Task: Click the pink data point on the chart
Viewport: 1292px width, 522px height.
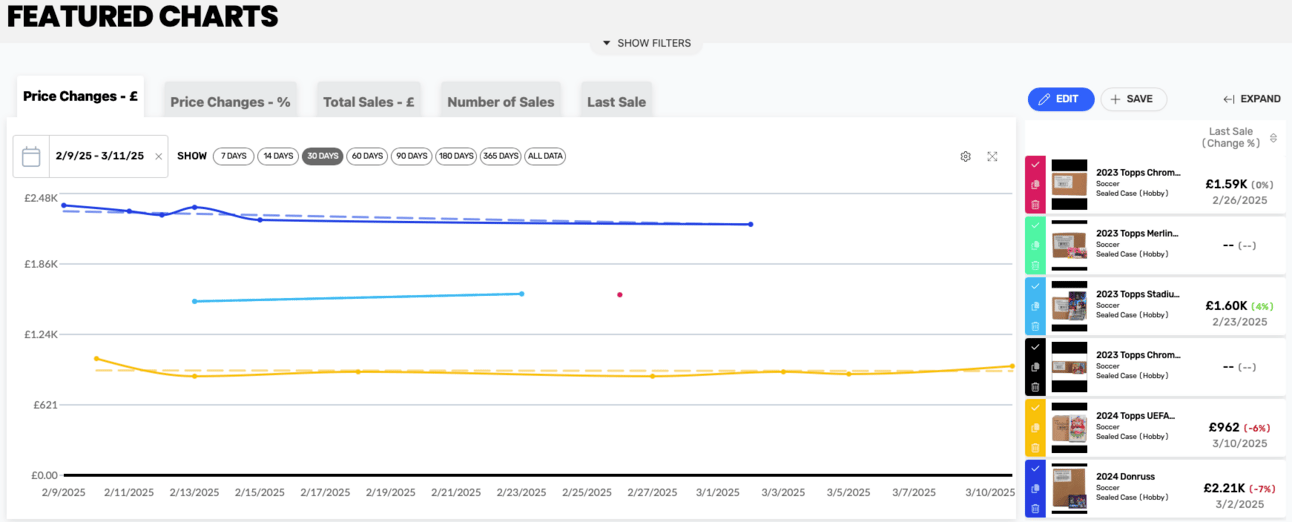Action: coord(620,295)
